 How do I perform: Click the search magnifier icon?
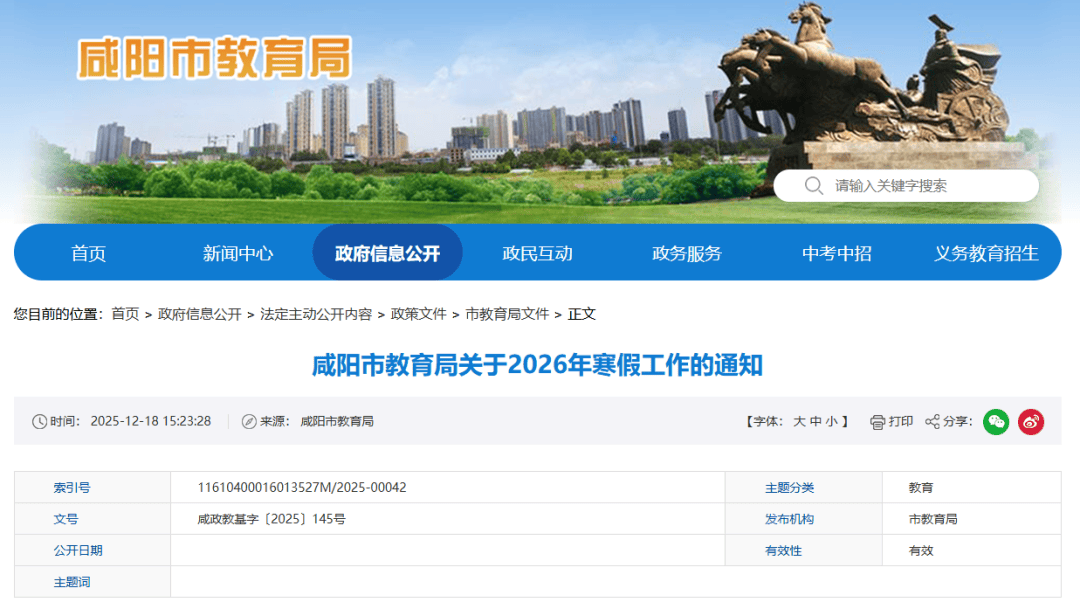(813, 185)
